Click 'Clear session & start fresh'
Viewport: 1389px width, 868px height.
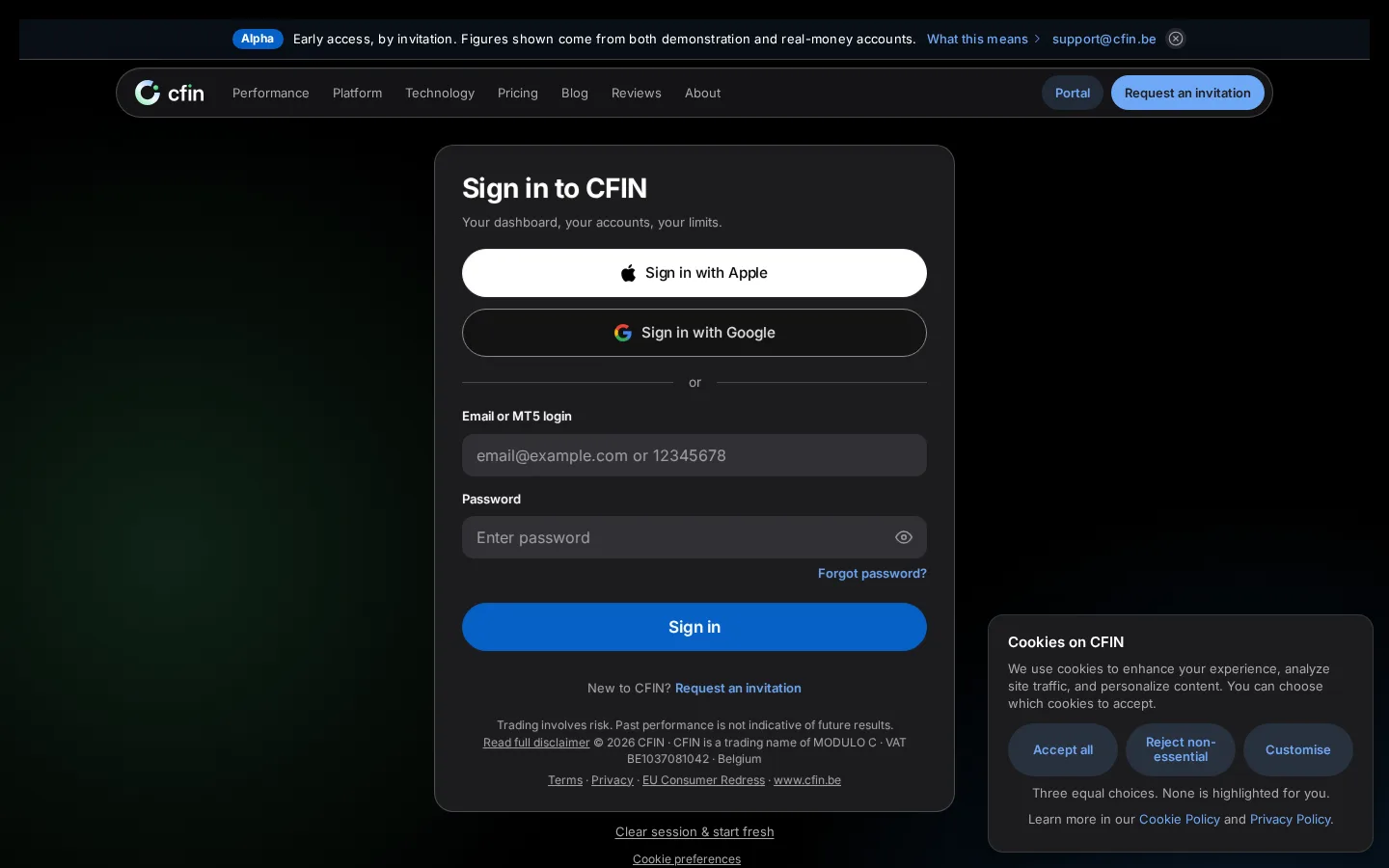tap(694, 831)
